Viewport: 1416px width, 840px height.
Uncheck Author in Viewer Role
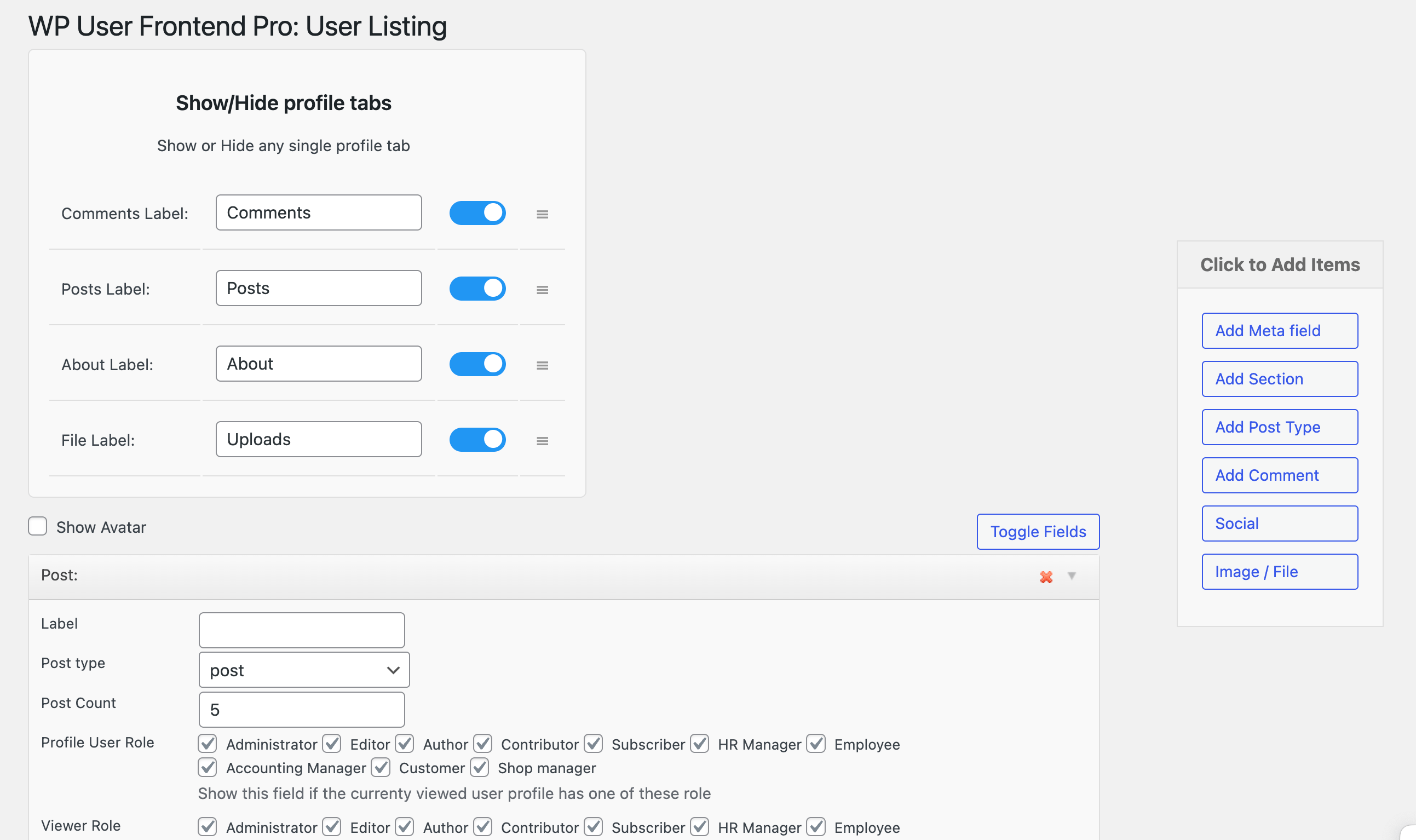pyautogui.click(x=404, y=827)
